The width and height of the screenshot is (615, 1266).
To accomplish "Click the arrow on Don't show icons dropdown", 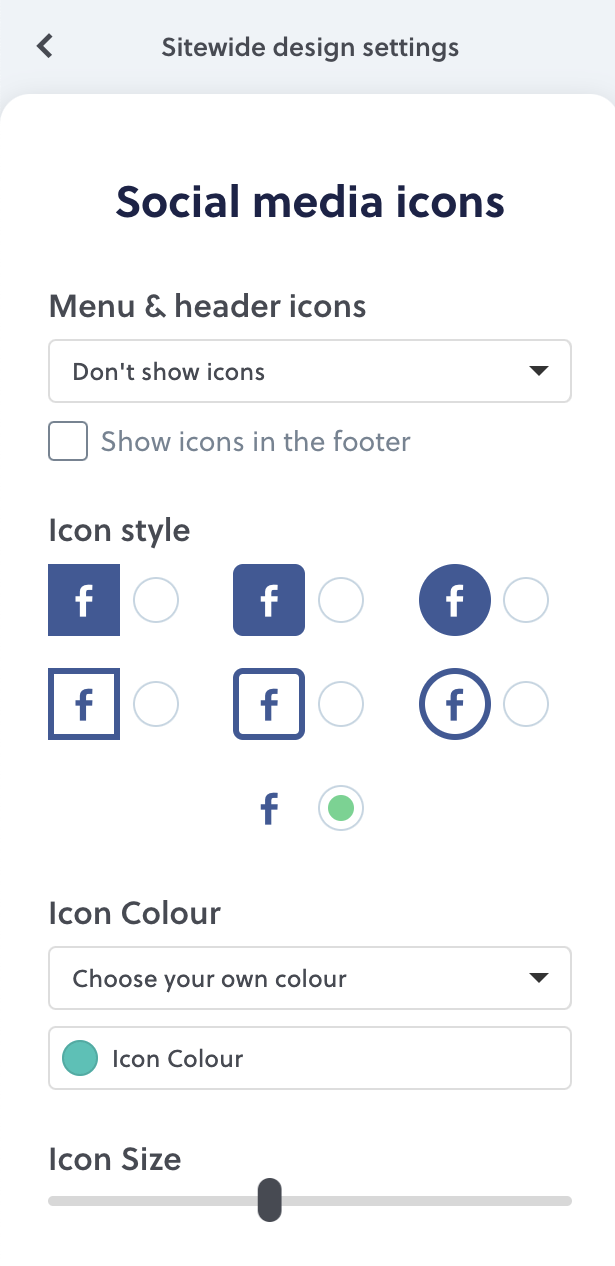I will tap(539, 371).
